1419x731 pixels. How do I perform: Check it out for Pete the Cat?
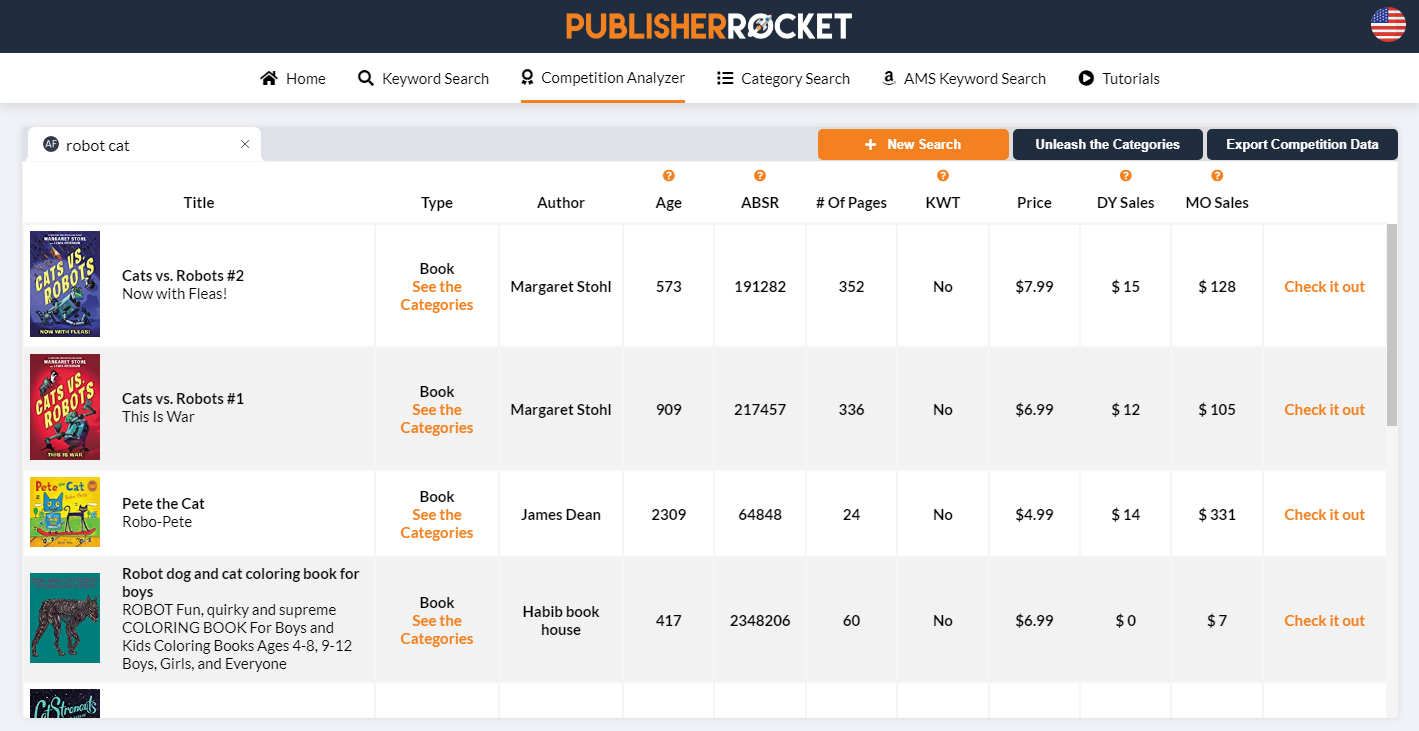coord(1324,514)
